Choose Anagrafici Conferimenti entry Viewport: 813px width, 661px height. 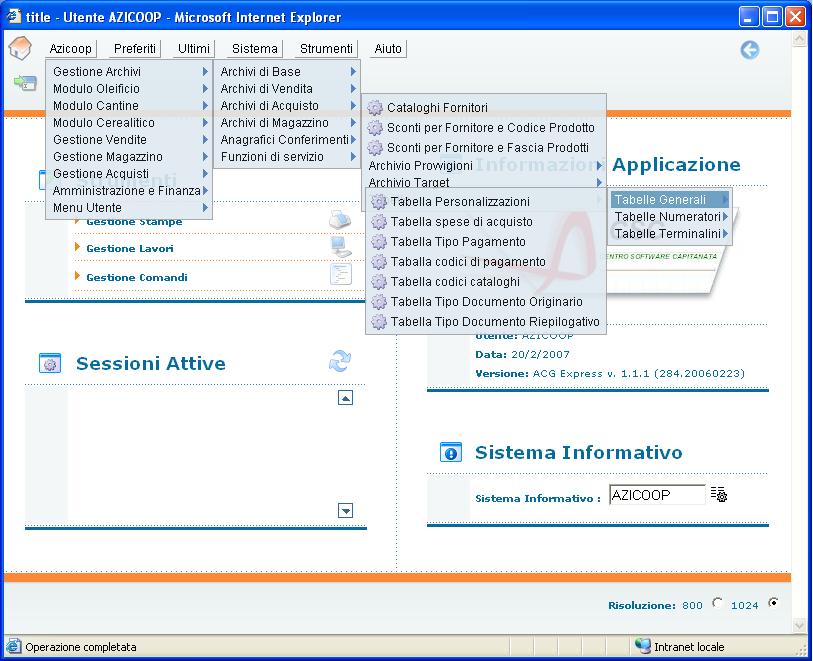pyautogui.click(x=287, y=139)
